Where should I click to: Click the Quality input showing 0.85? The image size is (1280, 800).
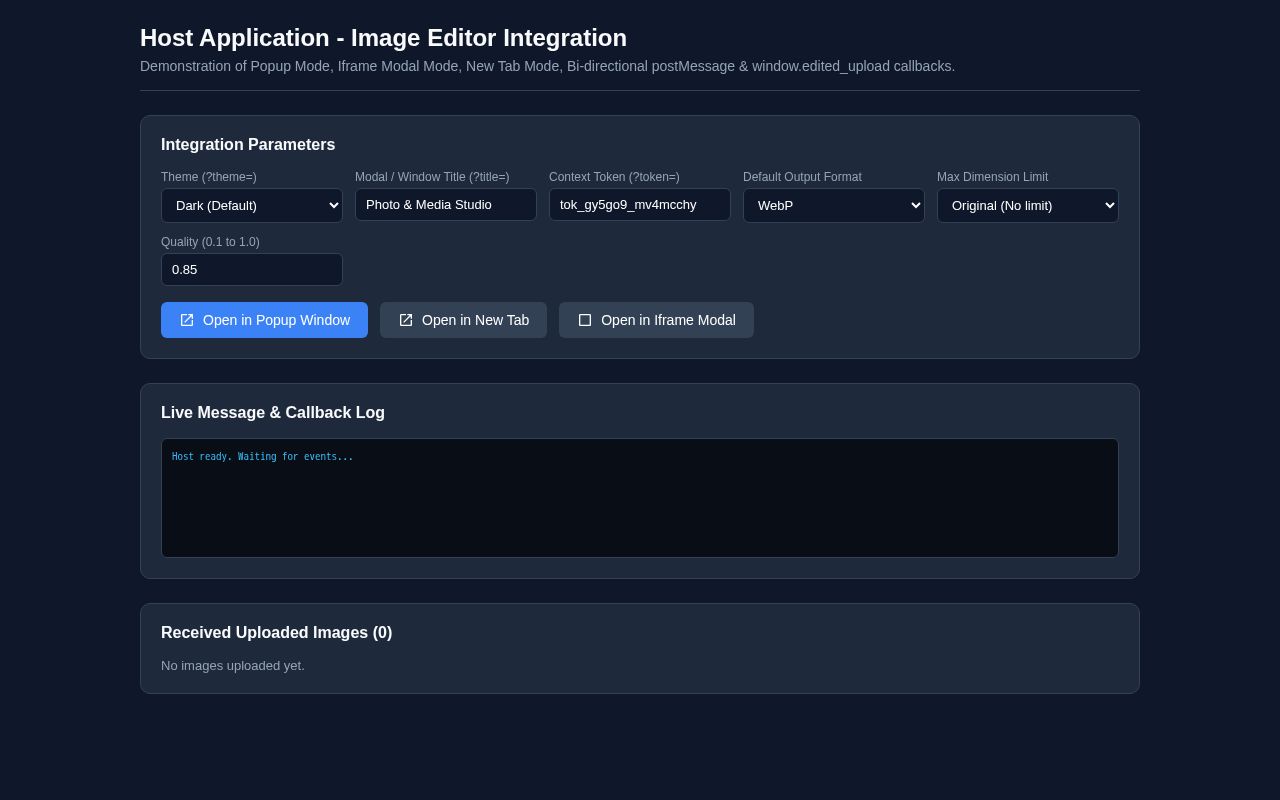252,270
